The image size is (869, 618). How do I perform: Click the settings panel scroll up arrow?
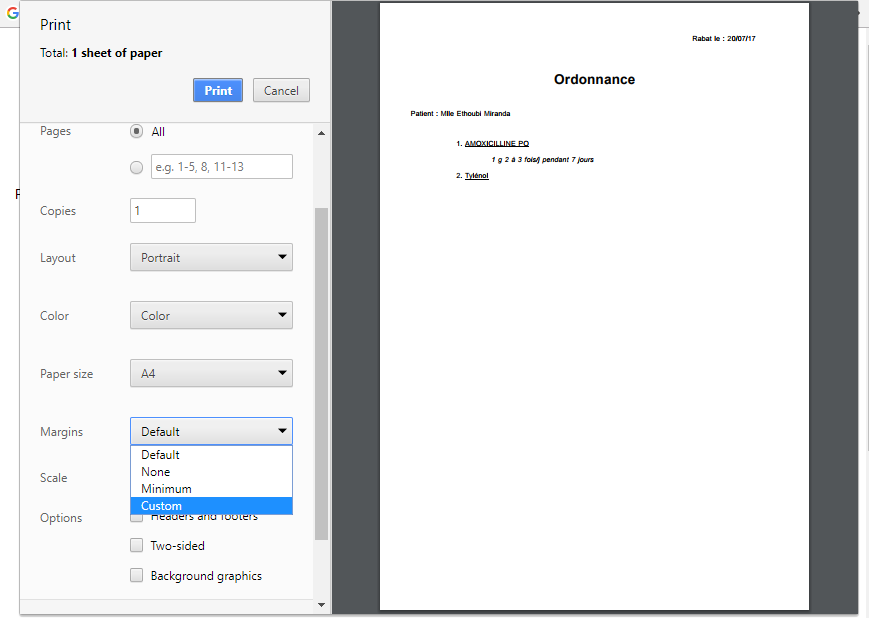[321, 133]
